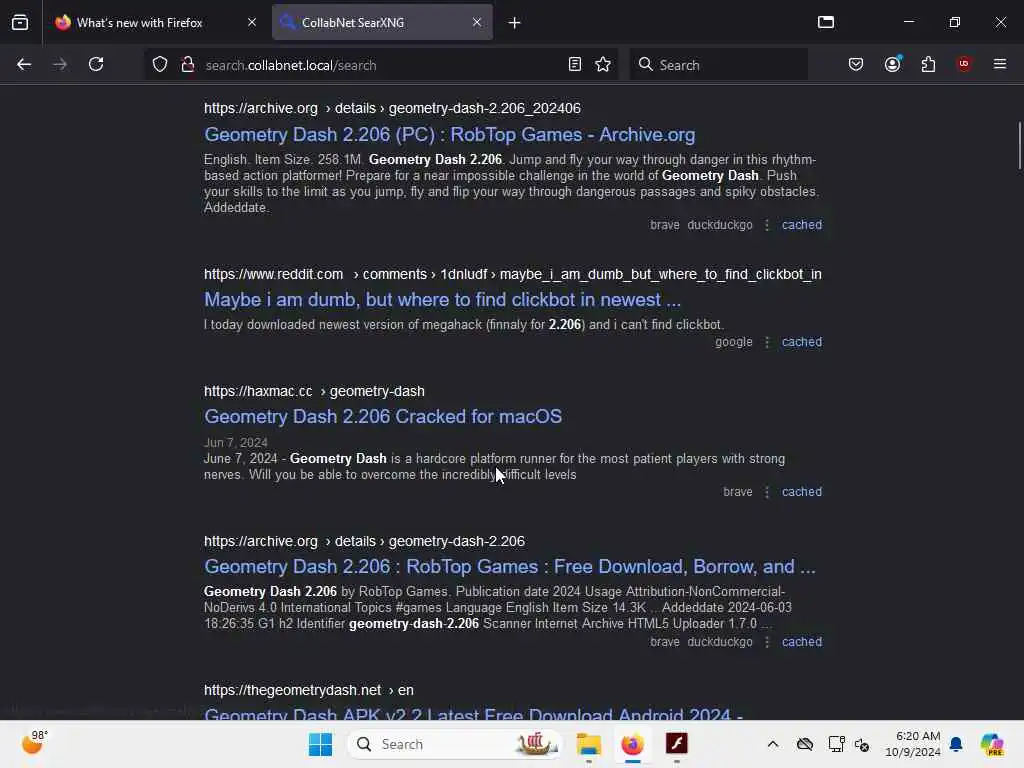Expand options dots for Geometry Dash (PC) result
The width and height of the screenshot is (1024, 768).
(767, 225)
